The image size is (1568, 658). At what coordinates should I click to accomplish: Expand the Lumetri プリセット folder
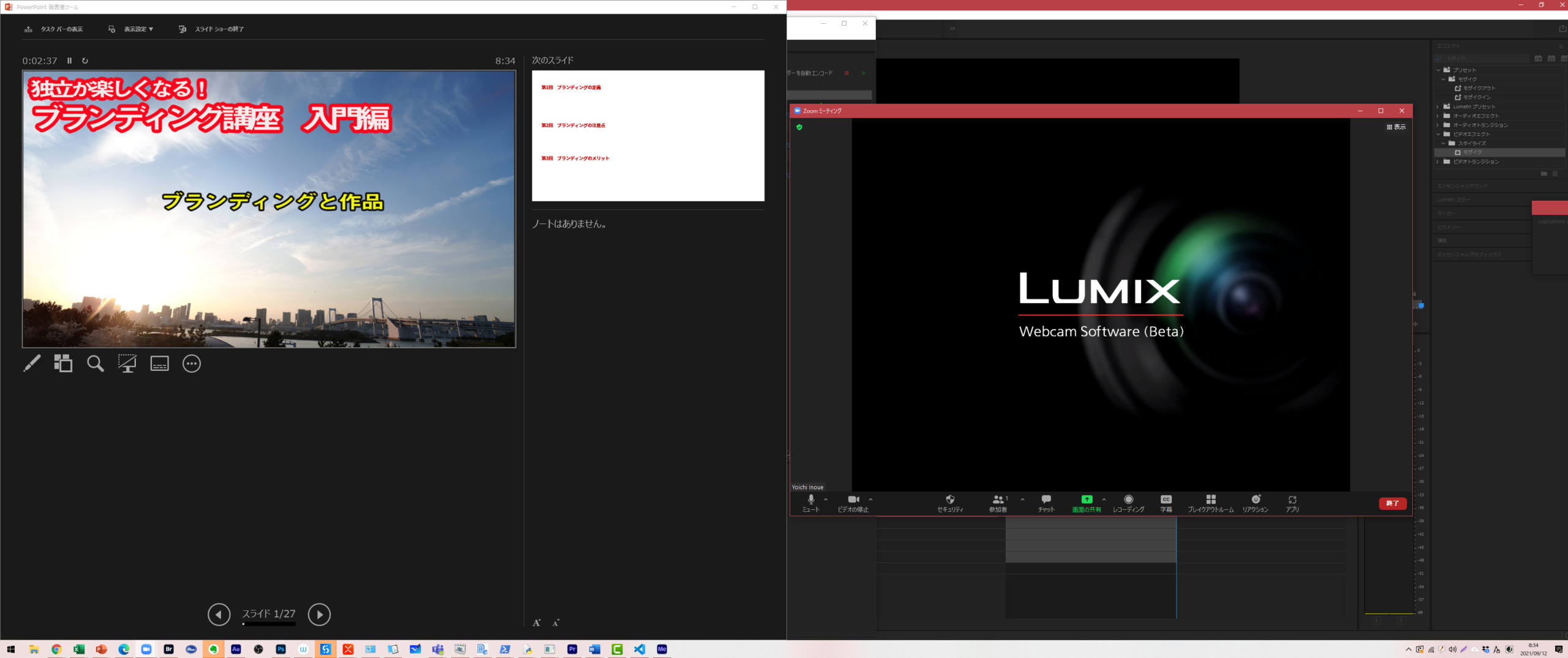click(1438, 107)
